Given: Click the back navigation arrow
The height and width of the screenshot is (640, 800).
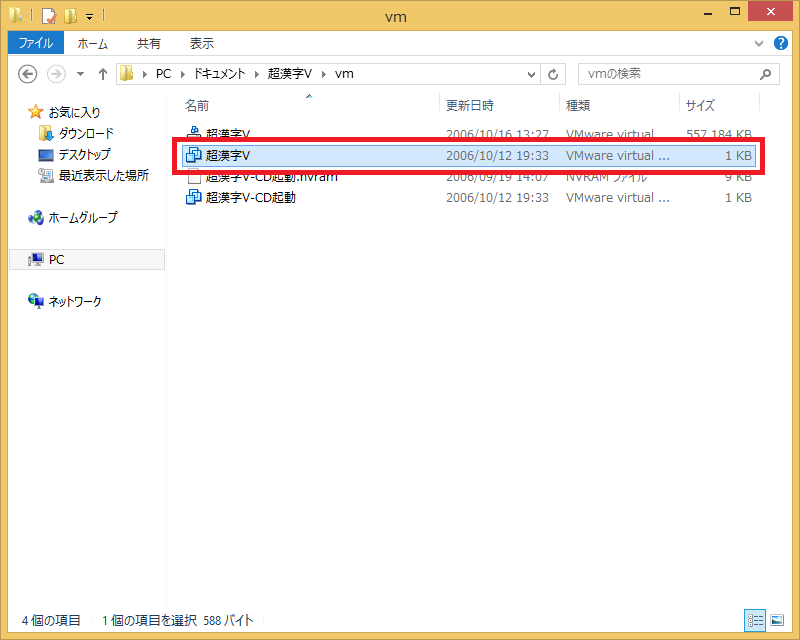Looking at the screenshot, I should (x=28, y=74).
